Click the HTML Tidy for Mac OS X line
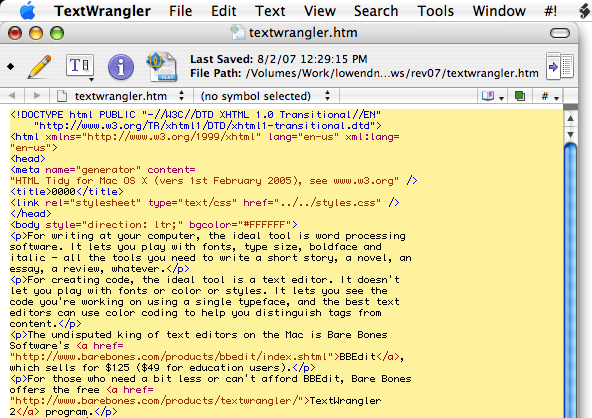 (214, 180)
